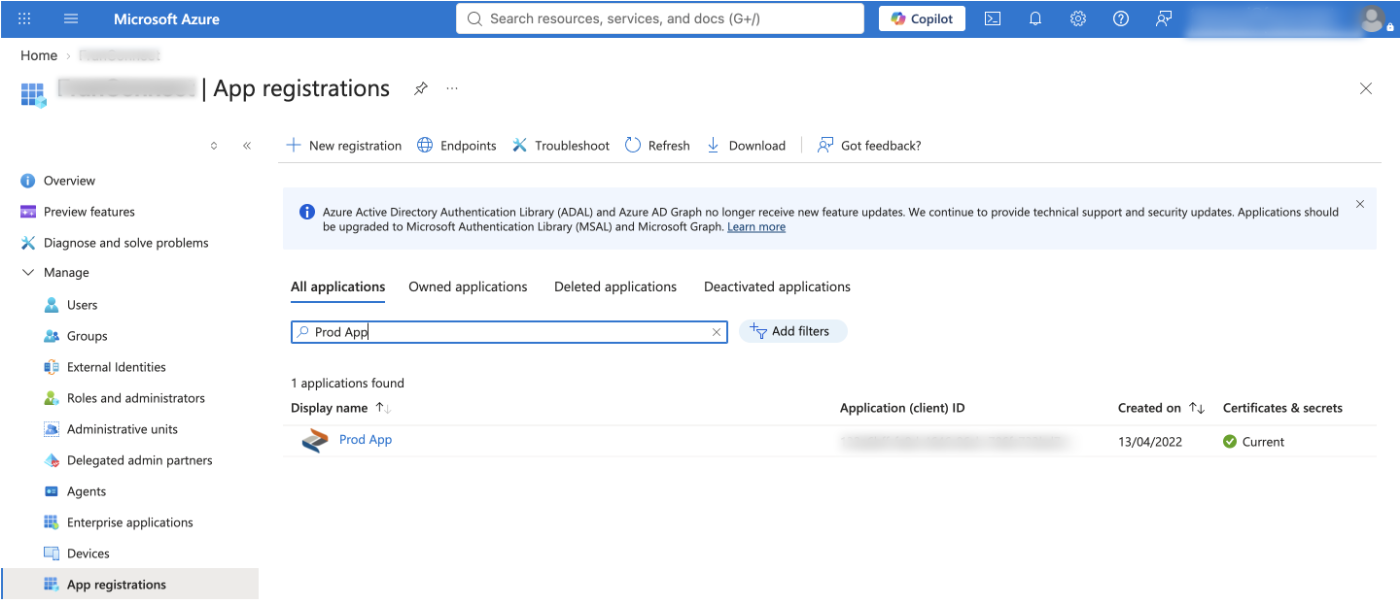Close the App registrations blade

[x=1366, y=89]
